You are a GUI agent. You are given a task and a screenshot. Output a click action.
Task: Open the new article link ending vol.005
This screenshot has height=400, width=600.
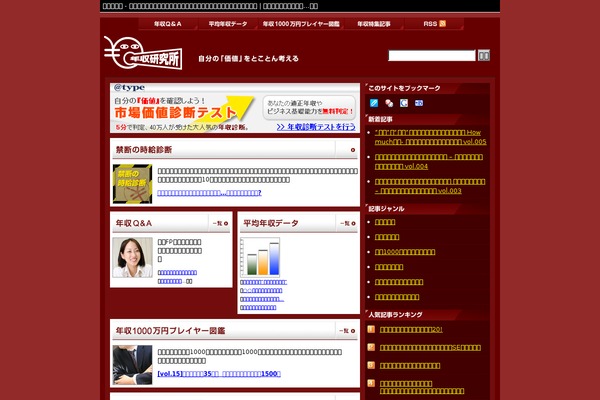(430, 137)
